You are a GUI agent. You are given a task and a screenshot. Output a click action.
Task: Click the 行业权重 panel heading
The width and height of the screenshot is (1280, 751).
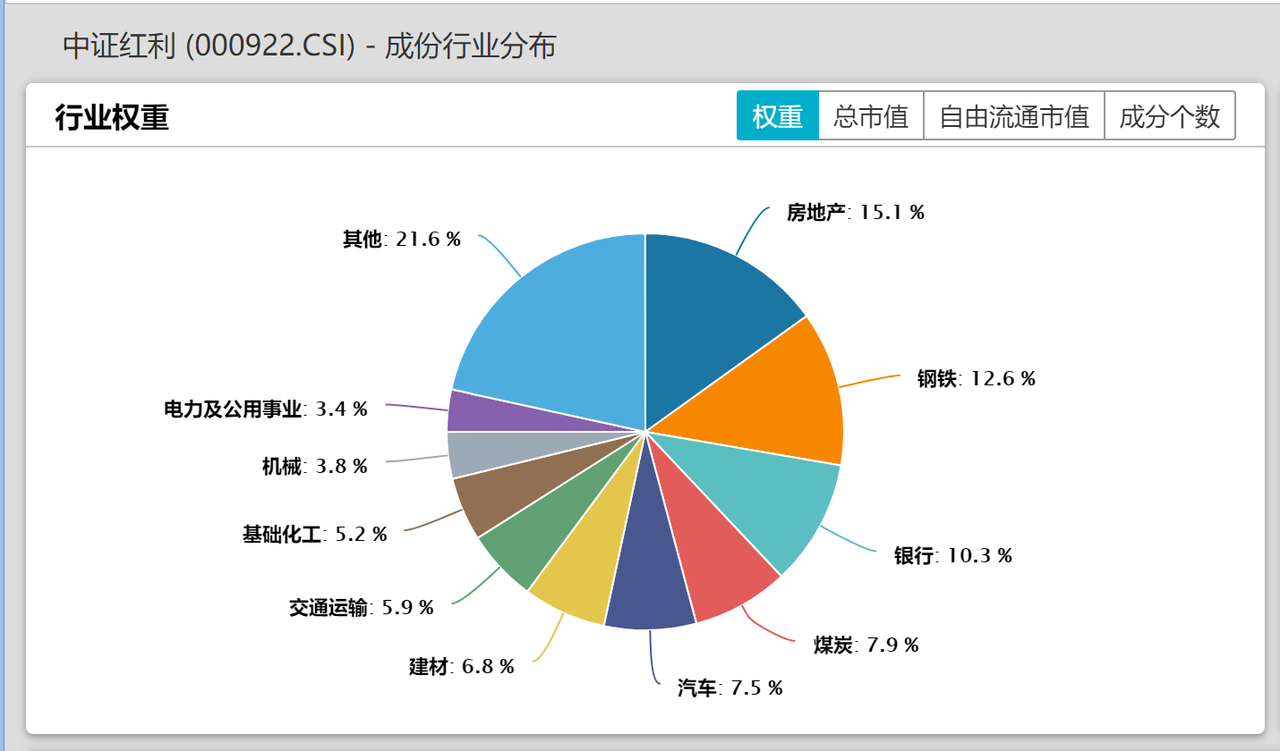click(112, 117)
